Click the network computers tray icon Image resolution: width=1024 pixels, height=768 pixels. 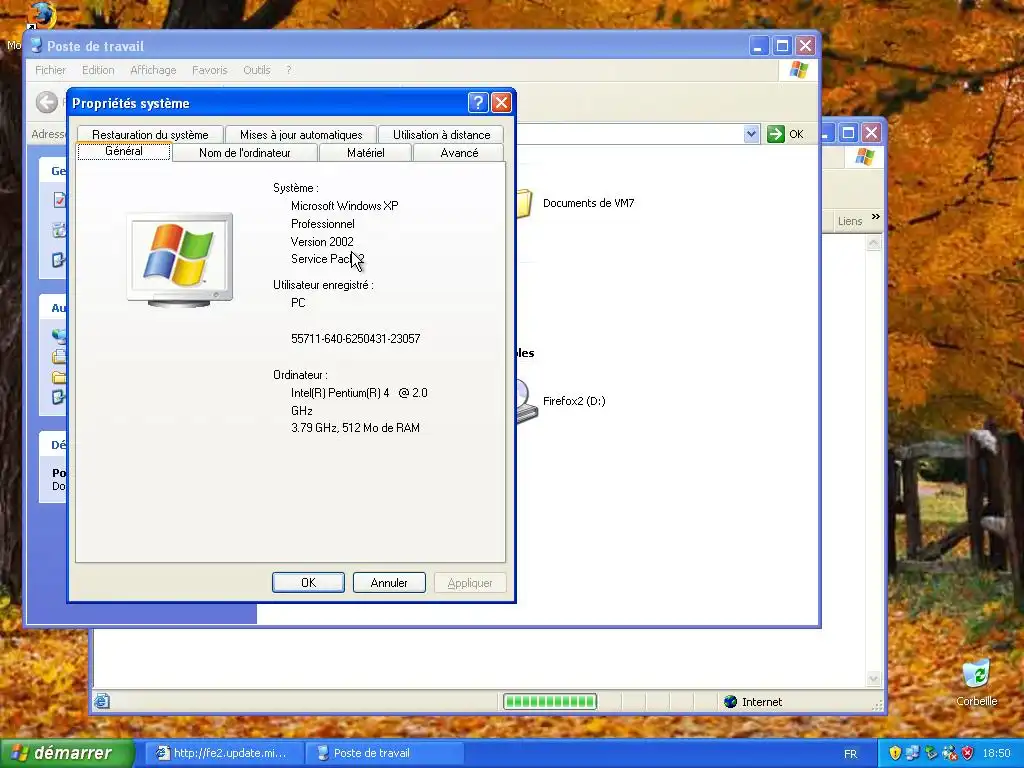point(912,753)
